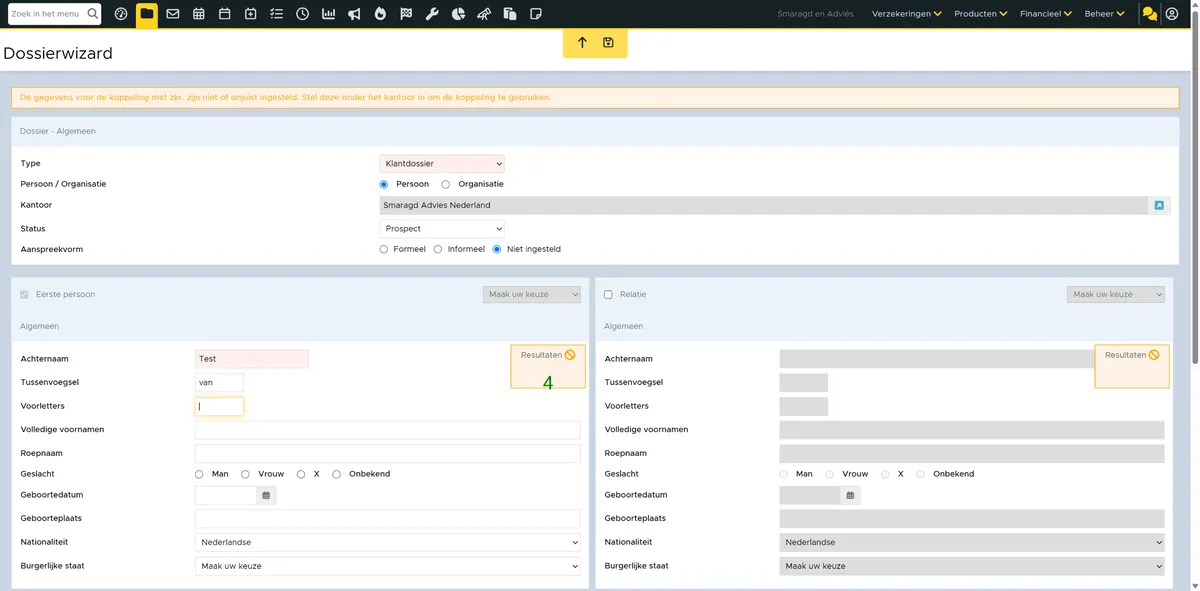Click the sticky note icon
The height and width of the screenshot is (591, 1200).
point(536,14)
